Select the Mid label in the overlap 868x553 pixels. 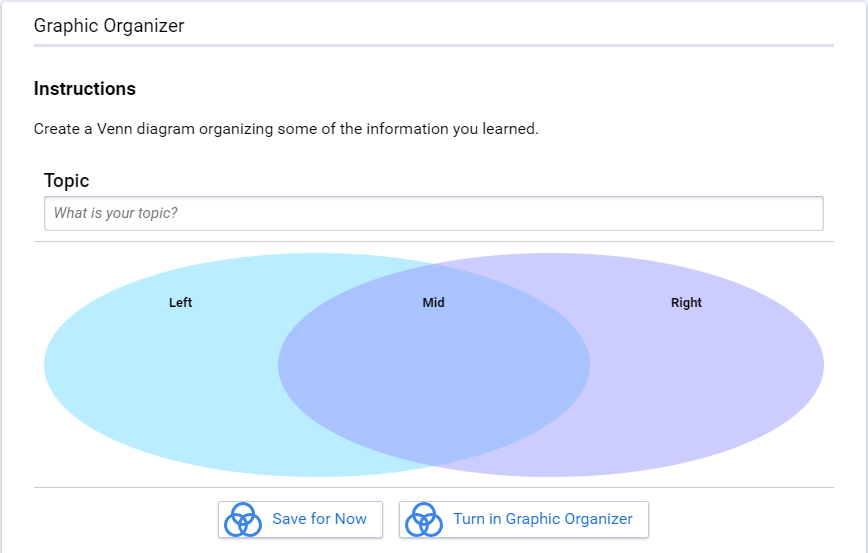433,303
